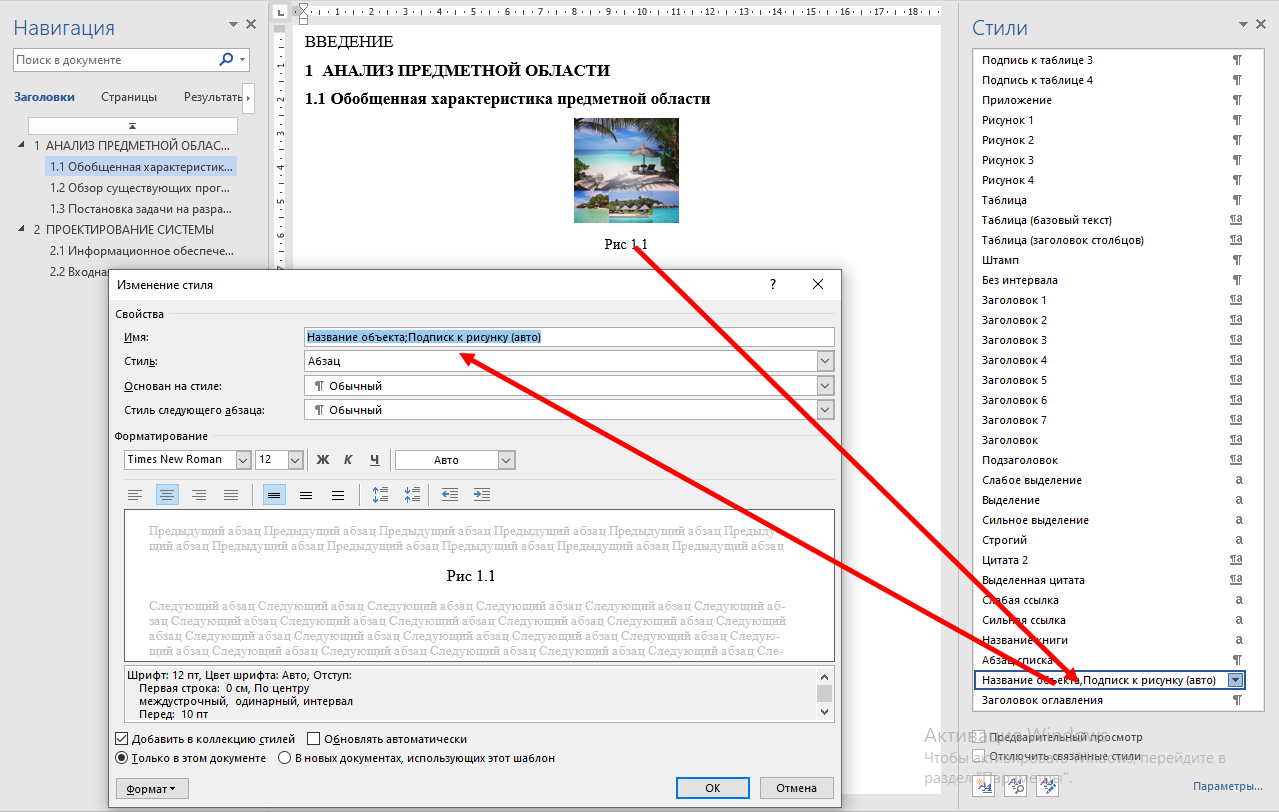1279x812 pixels.
Task: Toggle italic (К) formatting button
Action: pyautogui.click(x=349, y=460)
